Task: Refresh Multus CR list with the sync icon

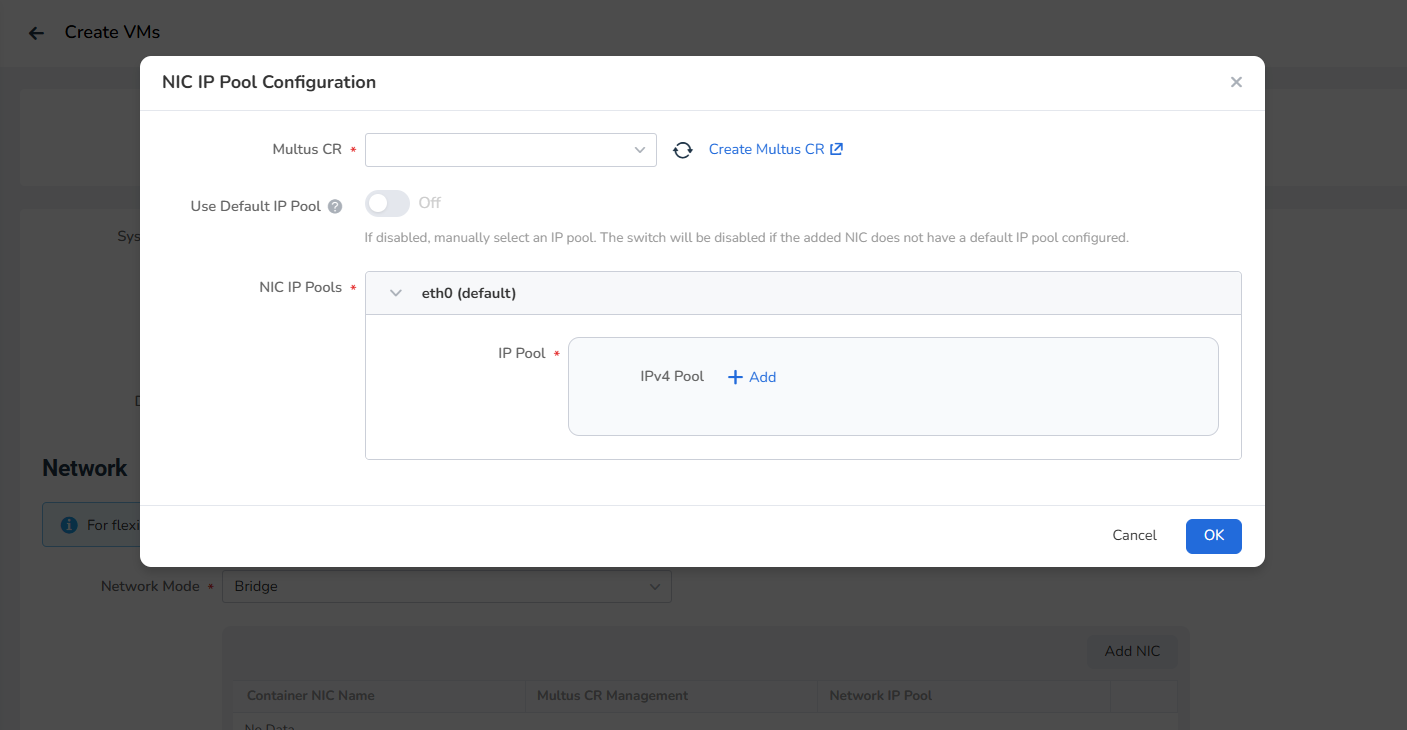Action: point(682,149)
